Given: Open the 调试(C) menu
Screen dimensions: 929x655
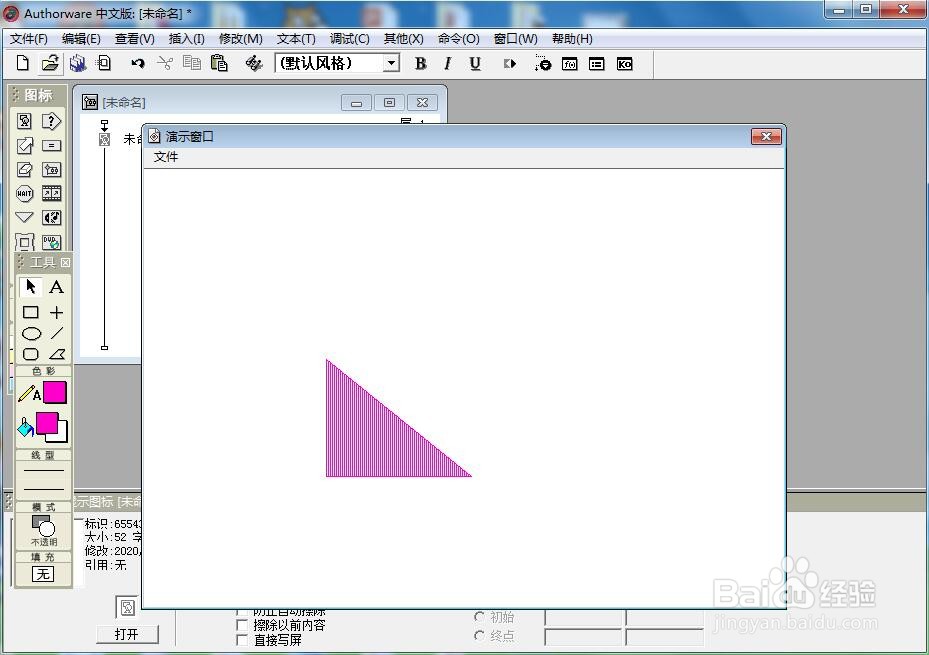Looking at the screenshot, I should [350, 38].
